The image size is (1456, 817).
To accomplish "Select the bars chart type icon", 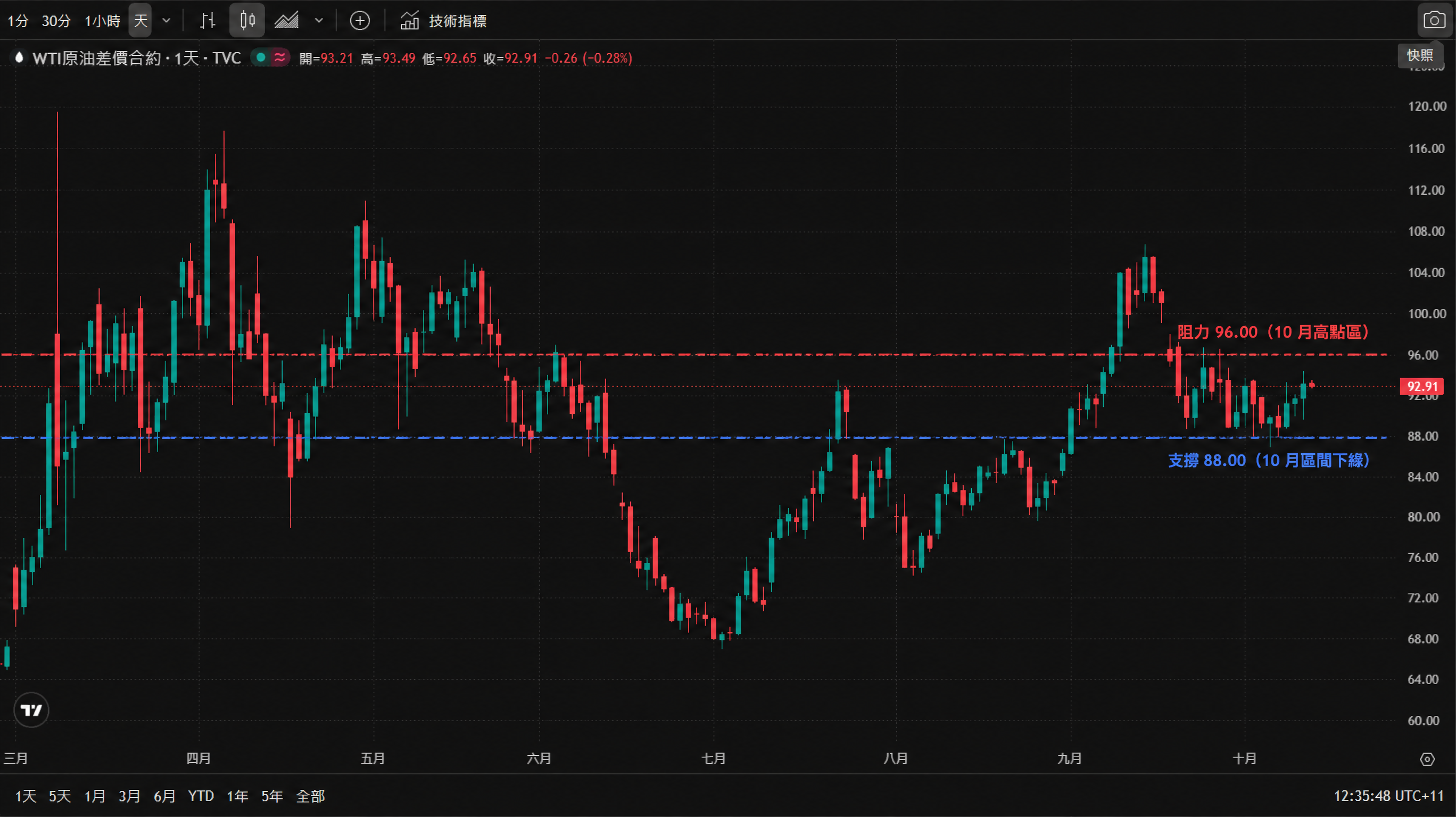I will tap(208, 21).
